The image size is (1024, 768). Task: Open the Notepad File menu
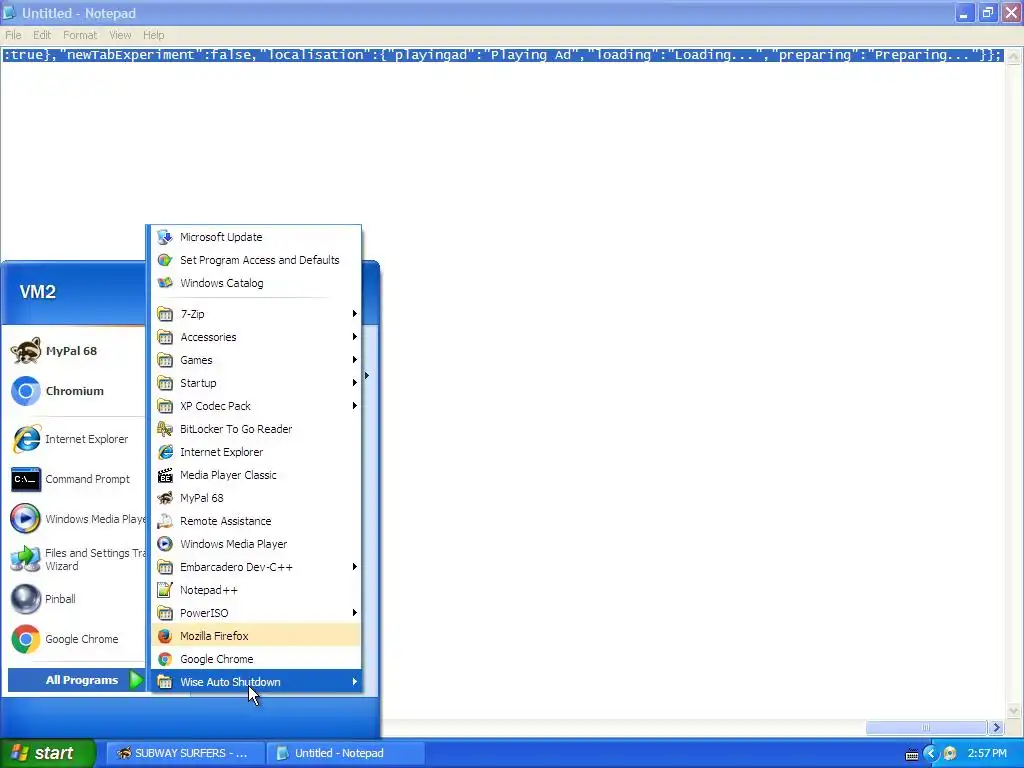(13, 35)
